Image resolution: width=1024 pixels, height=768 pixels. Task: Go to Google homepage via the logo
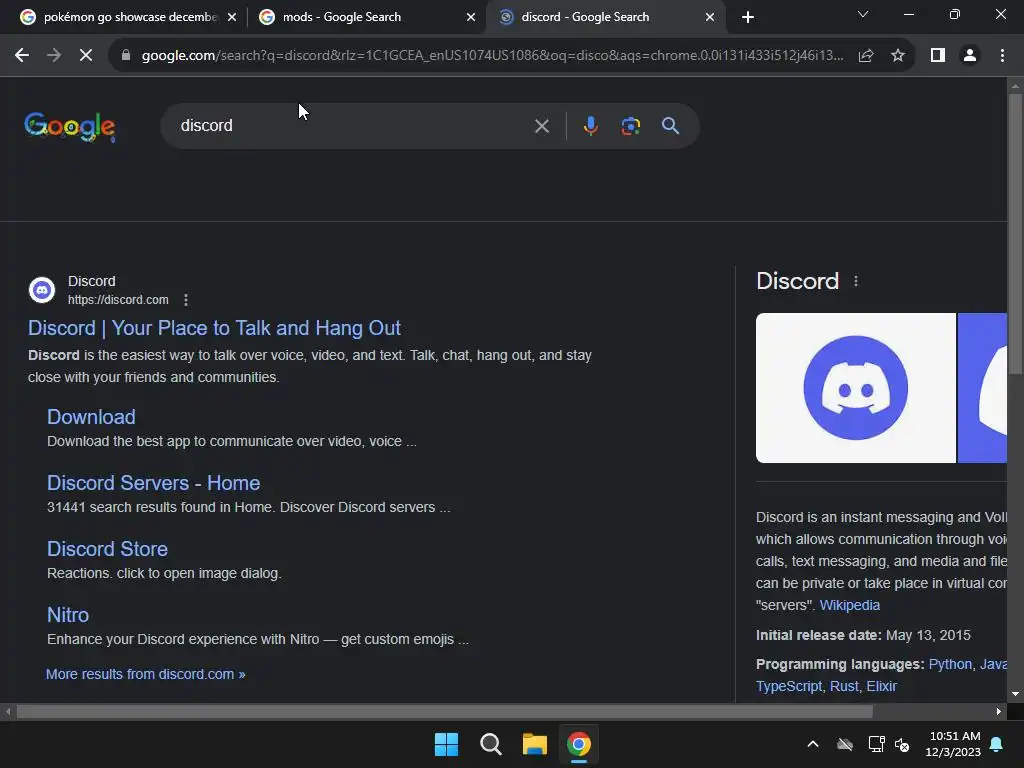click(69, 126)
